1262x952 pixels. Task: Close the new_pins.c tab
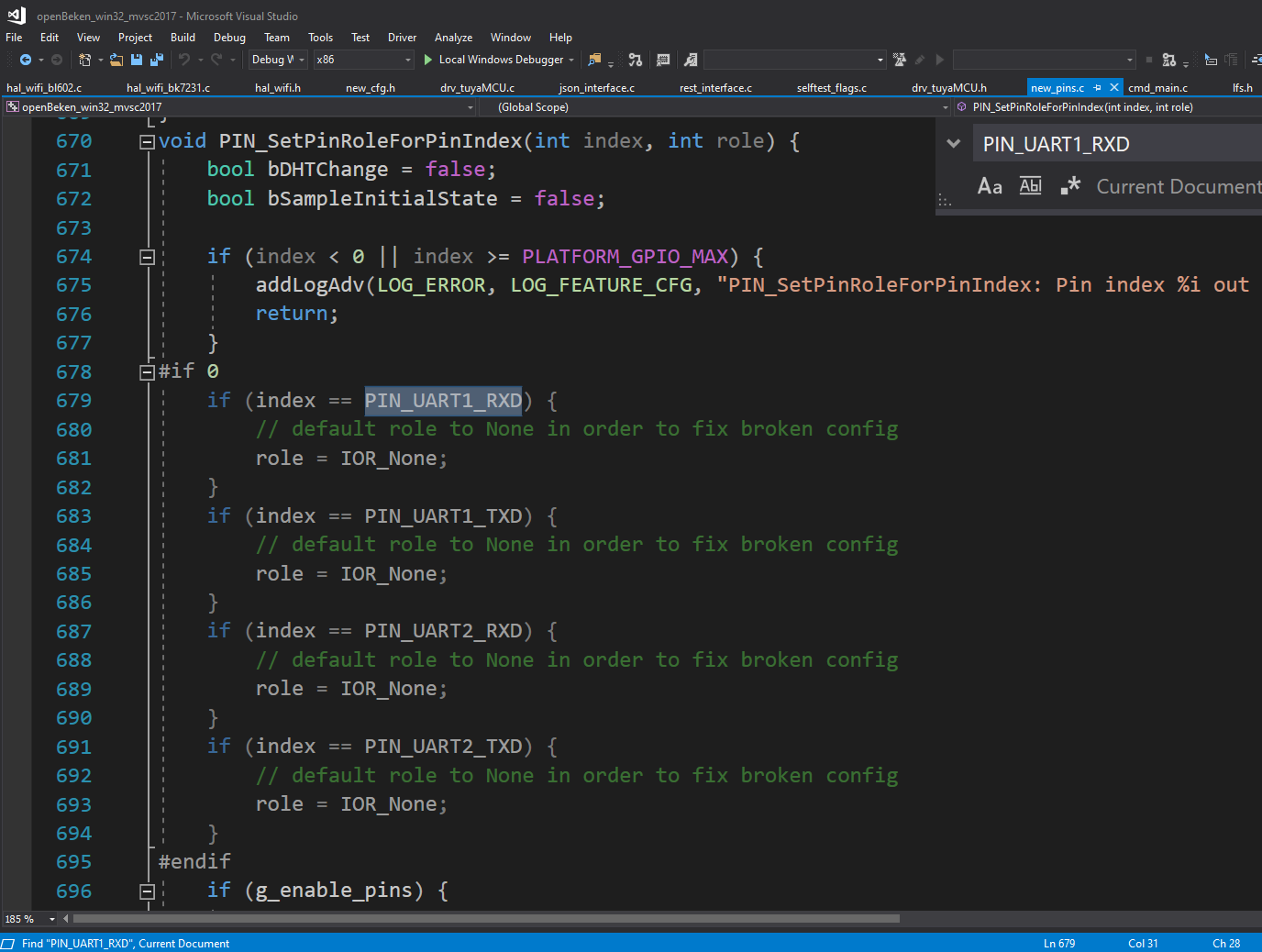click(1114, 88)
